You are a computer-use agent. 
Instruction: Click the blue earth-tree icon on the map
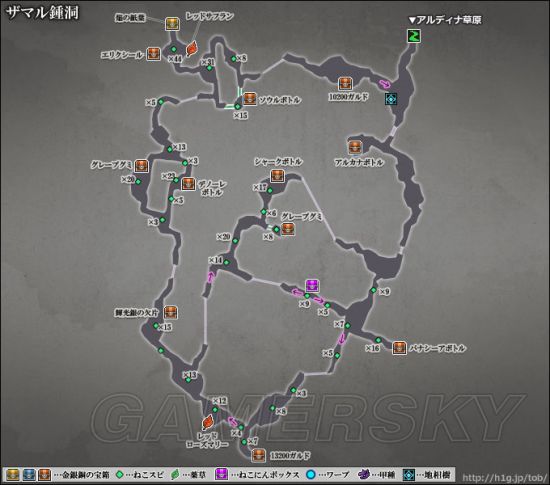pos(390,99)
